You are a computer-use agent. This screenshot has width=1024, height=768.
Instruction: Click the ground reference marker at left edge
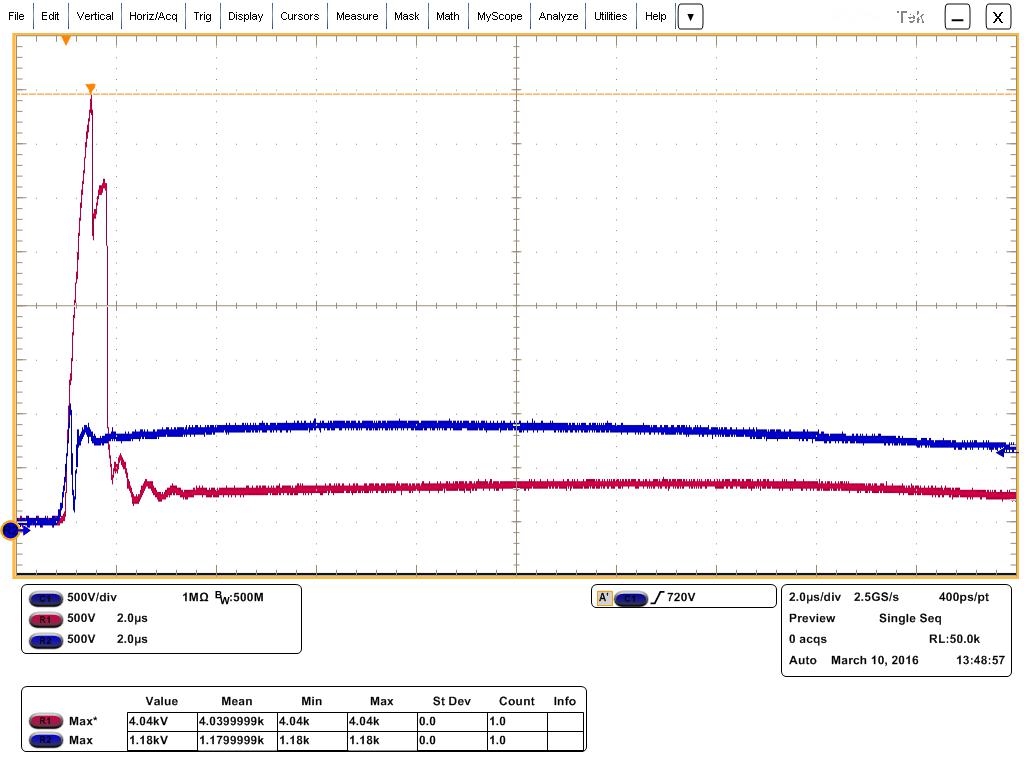point(11,530)
